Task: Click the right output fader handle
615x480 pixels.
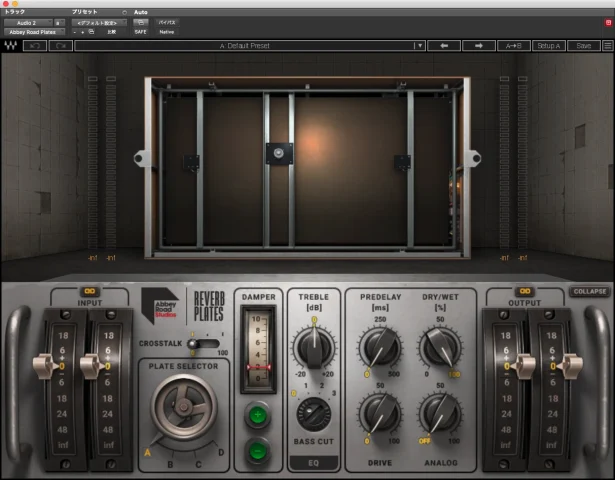Action: [570, 366]
